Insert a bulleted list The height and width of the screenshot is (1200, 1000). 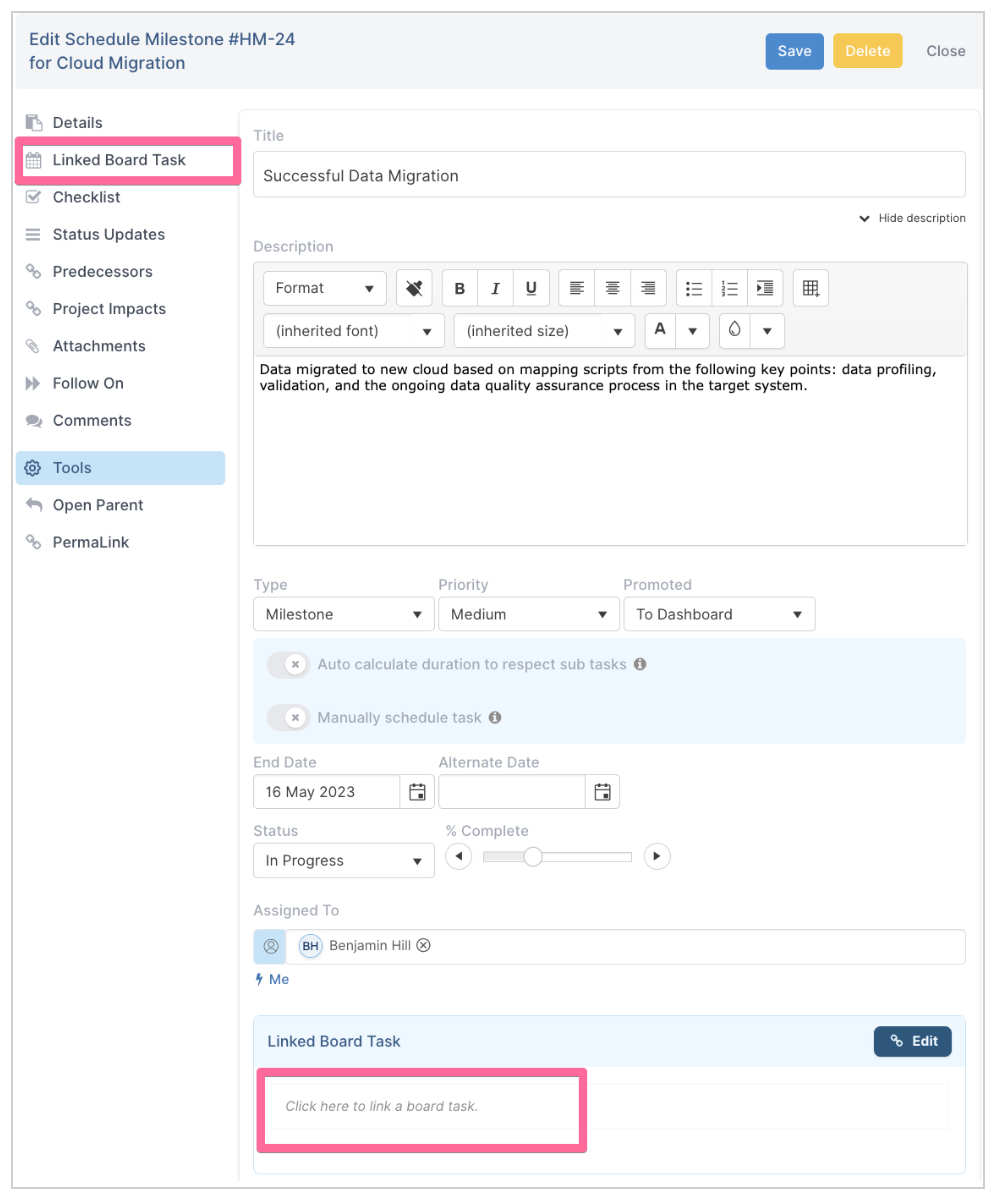point(694,288)
